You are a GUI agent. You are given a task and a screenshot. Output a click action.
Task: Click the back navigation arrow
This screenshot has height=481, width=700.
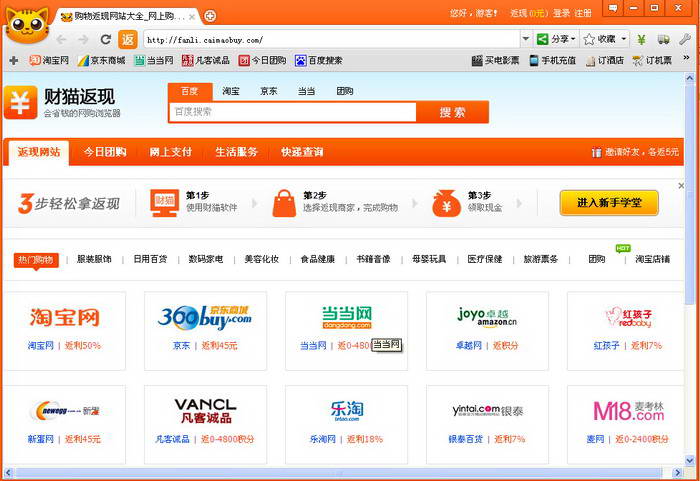[x=61, y=39]
